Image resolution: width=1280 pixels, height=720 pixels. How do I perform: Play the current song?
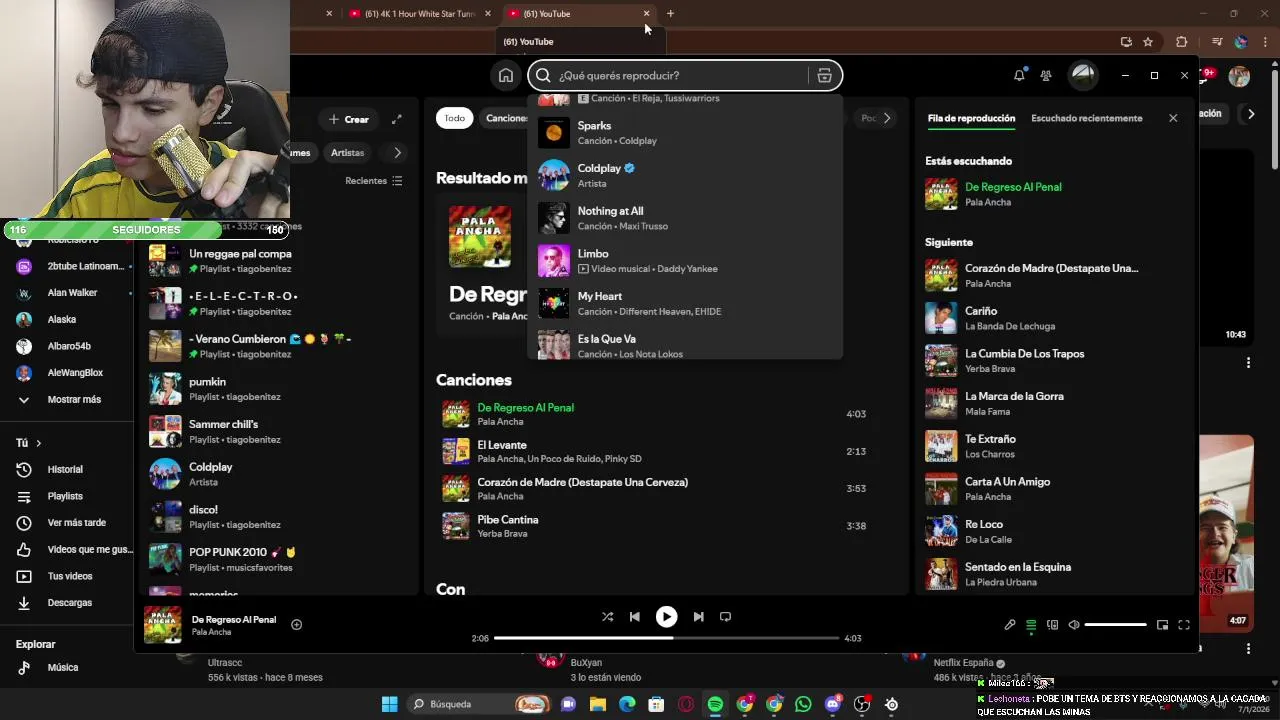tap(666, 617)
